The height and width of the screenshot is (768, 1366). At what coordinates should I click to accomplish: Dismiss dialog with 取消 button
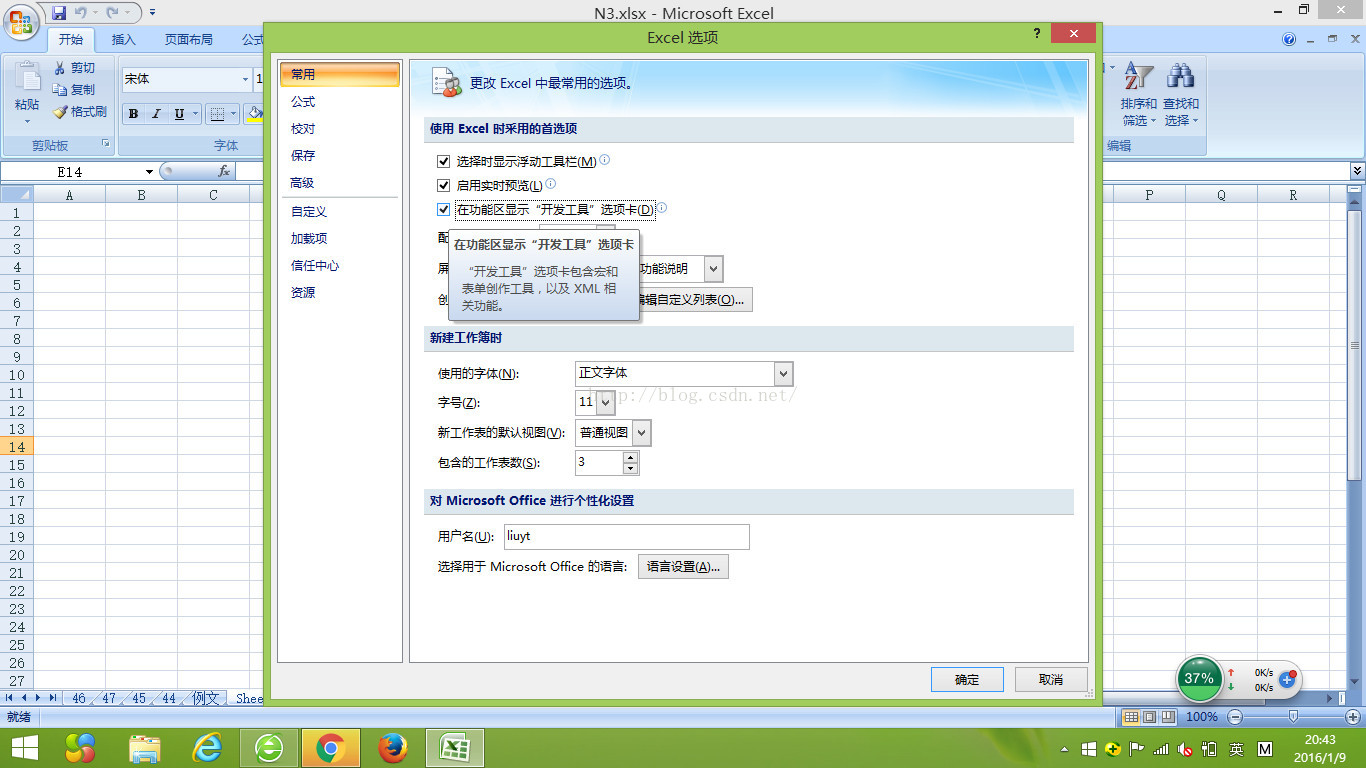point(1051,680)
